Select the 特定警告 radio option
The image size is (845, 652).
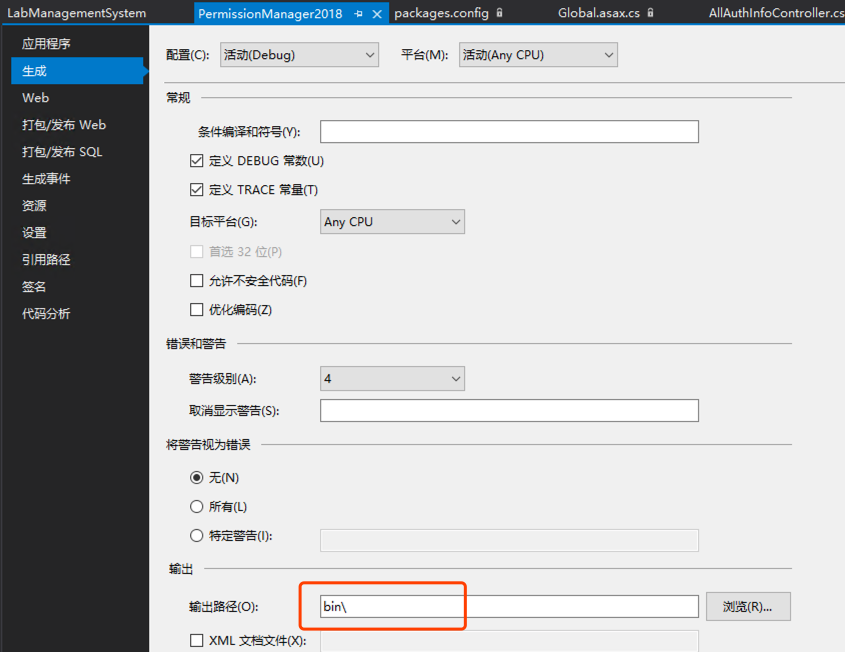click(x=197, y=536)
